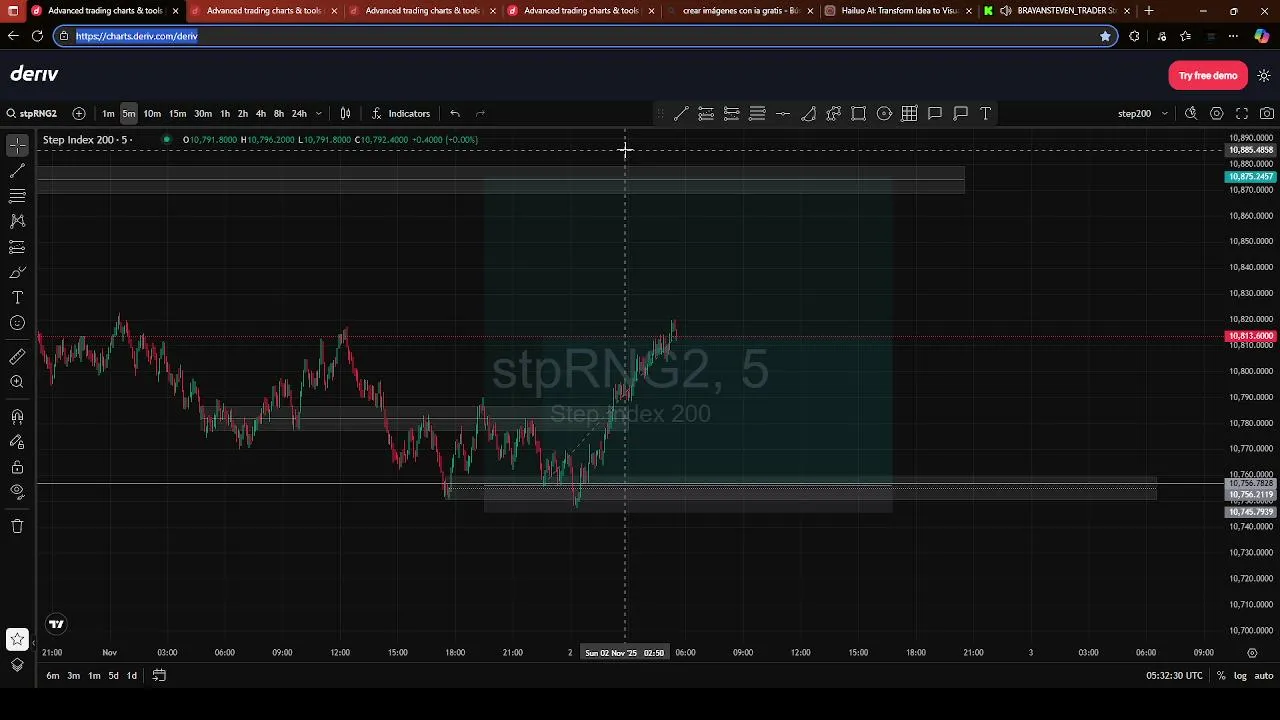1280x720 pixels.
Task: Open the Indicators dialog
Action: coord(401,114)
